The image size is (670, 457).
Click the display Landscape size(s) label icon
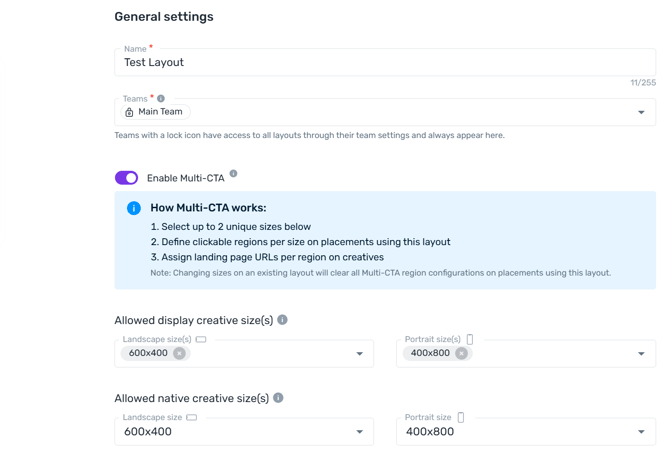201,340
